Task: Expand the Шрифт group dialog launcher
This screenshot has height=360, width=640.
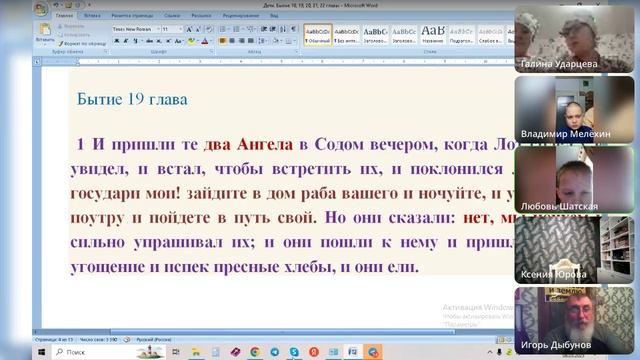Action: coord(211,52)
